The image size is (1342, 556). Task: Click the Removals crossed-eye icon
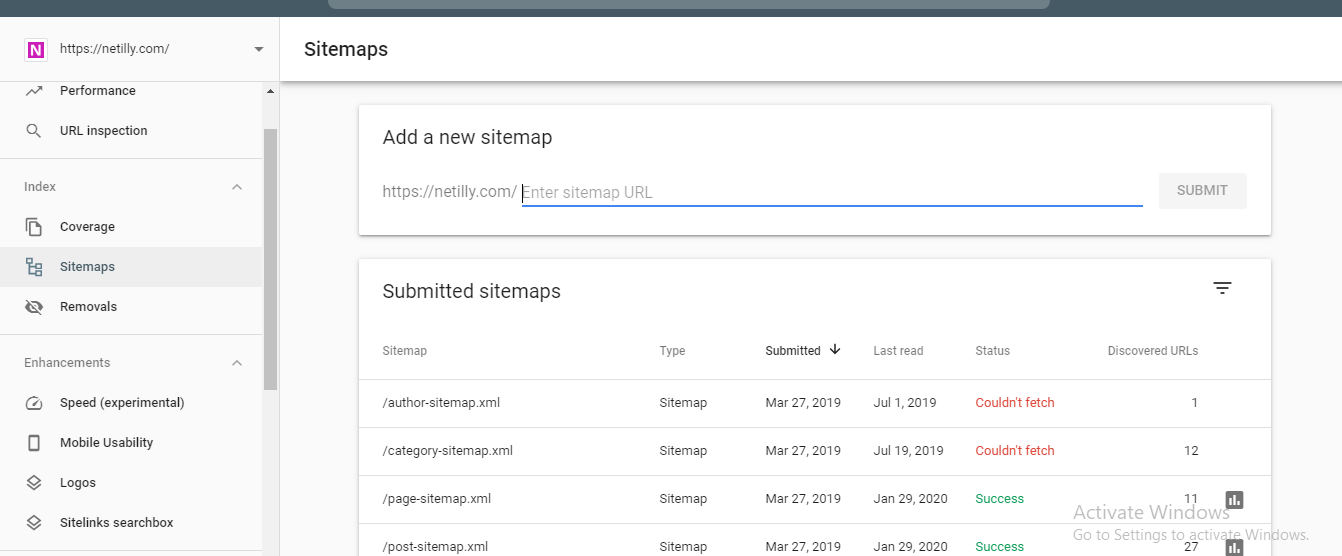coord(34,307)
